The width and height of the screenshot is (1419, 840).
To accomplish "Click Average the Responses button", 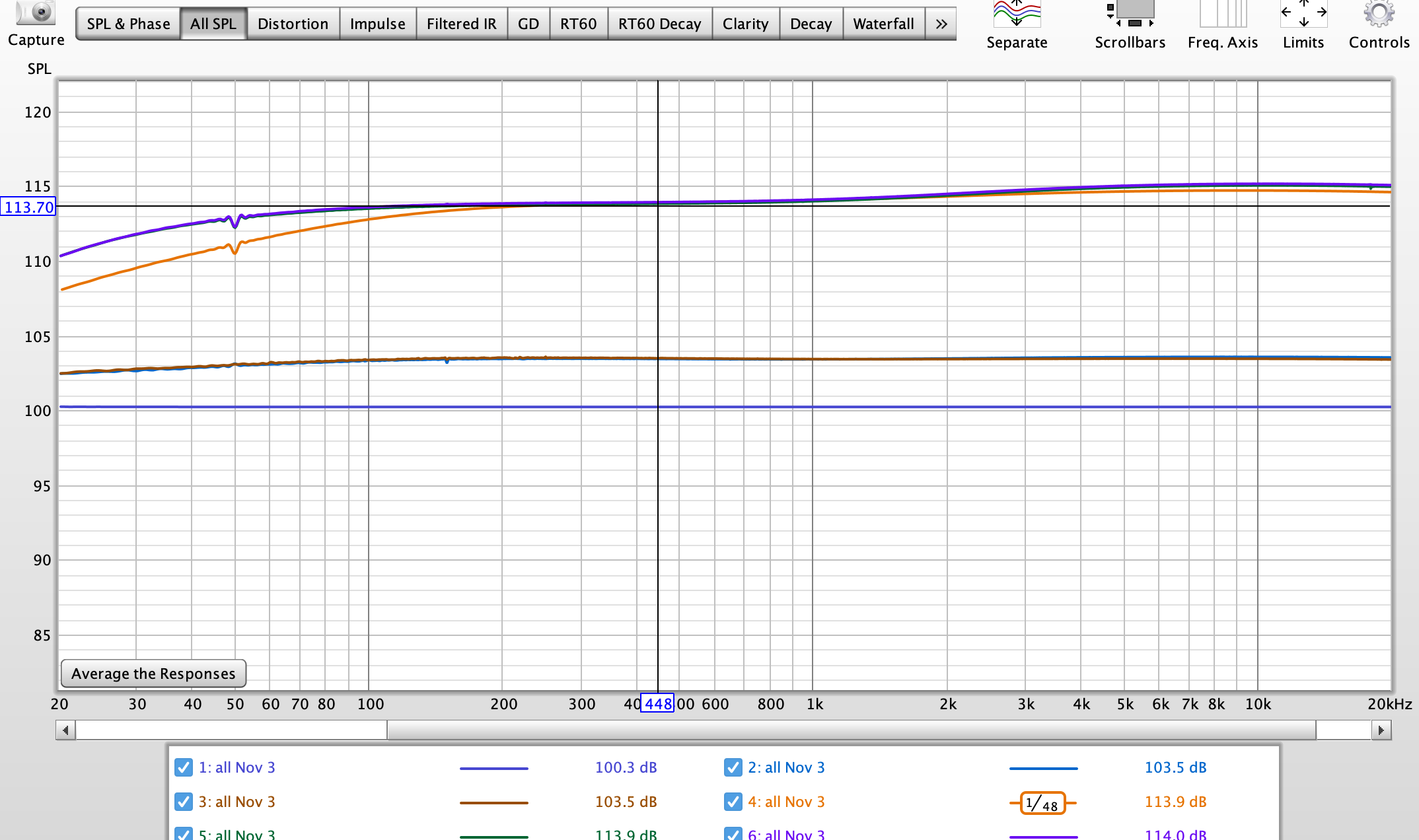I will click(153, 674).
